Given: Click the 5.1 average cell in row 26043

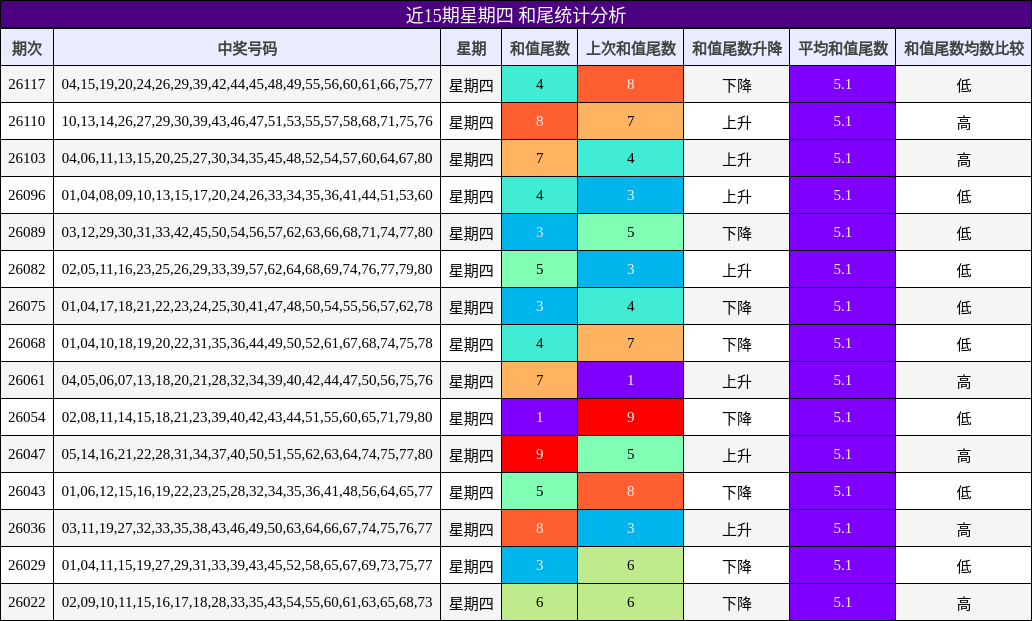Looking at the screenshot, I should point(842,491).
